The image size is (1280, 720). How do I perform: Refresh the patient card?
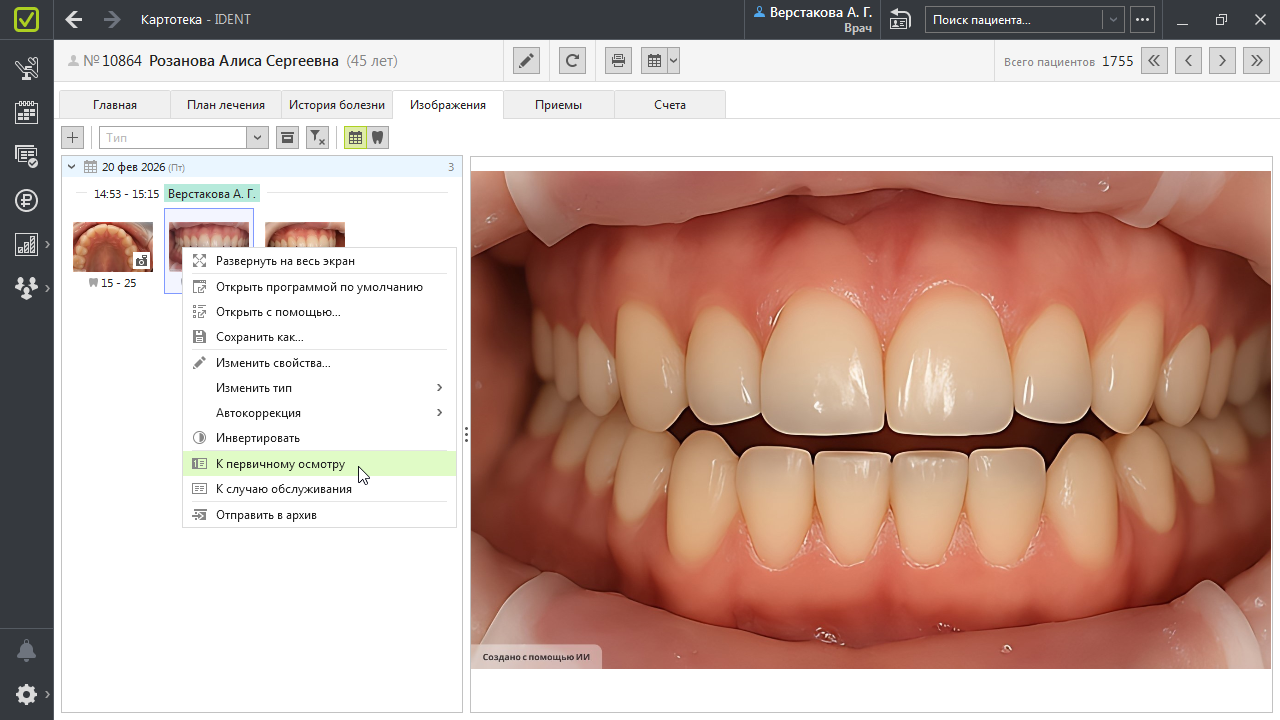coord(572,61)
